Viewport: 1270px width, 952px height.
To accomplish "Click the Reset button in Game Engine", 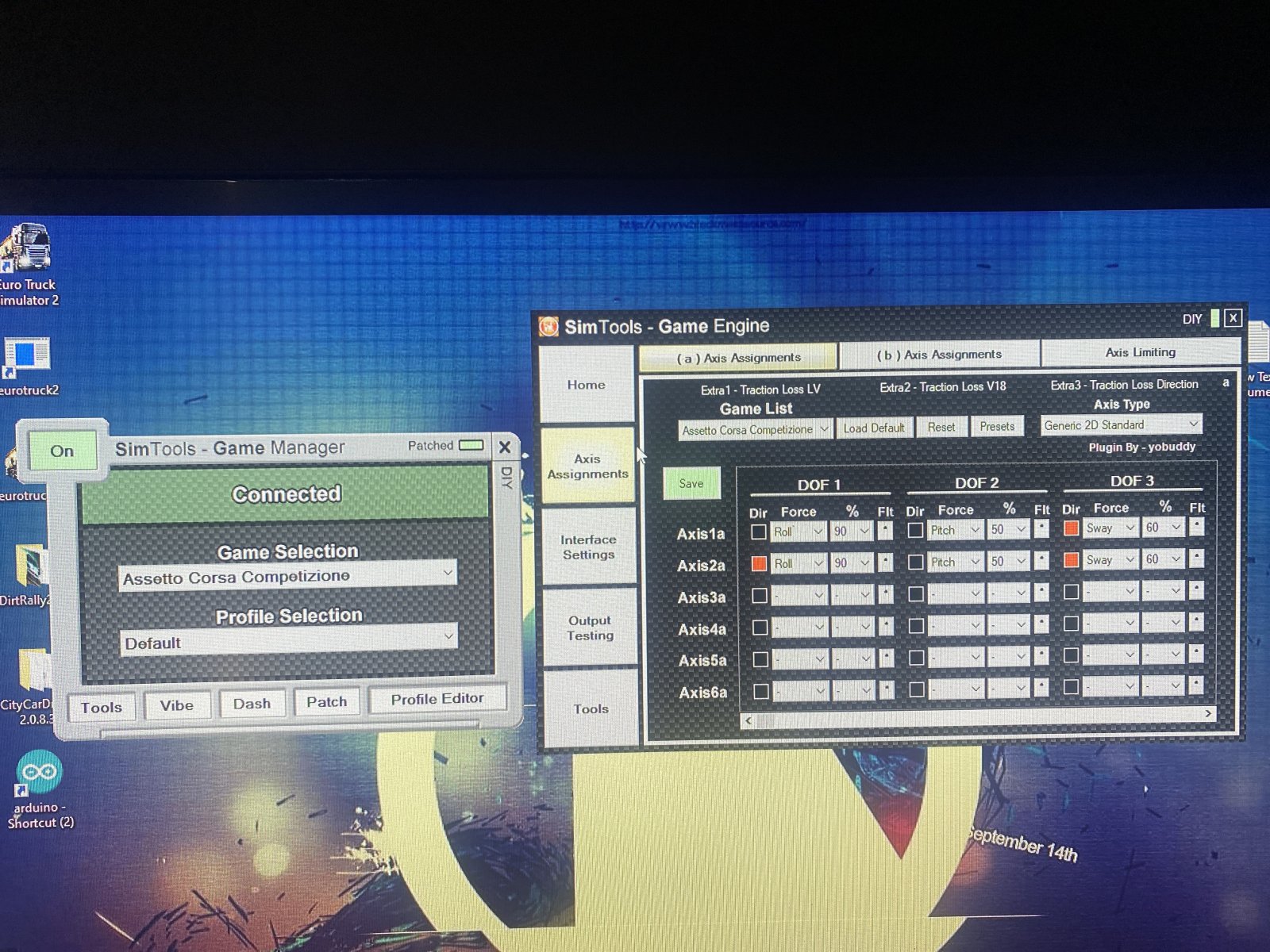I will click(x=941, y=427).
